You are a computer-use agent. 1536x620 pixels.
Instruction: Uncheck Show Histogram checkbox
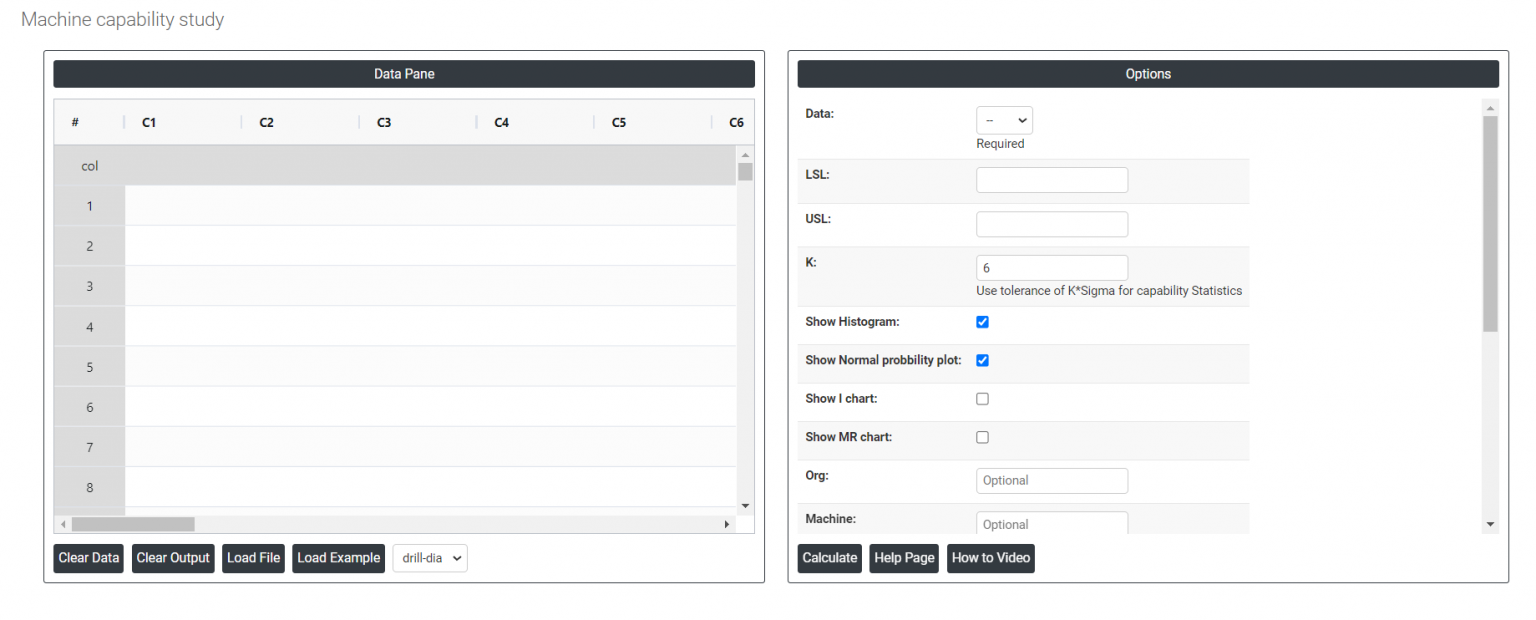[982, 322]
